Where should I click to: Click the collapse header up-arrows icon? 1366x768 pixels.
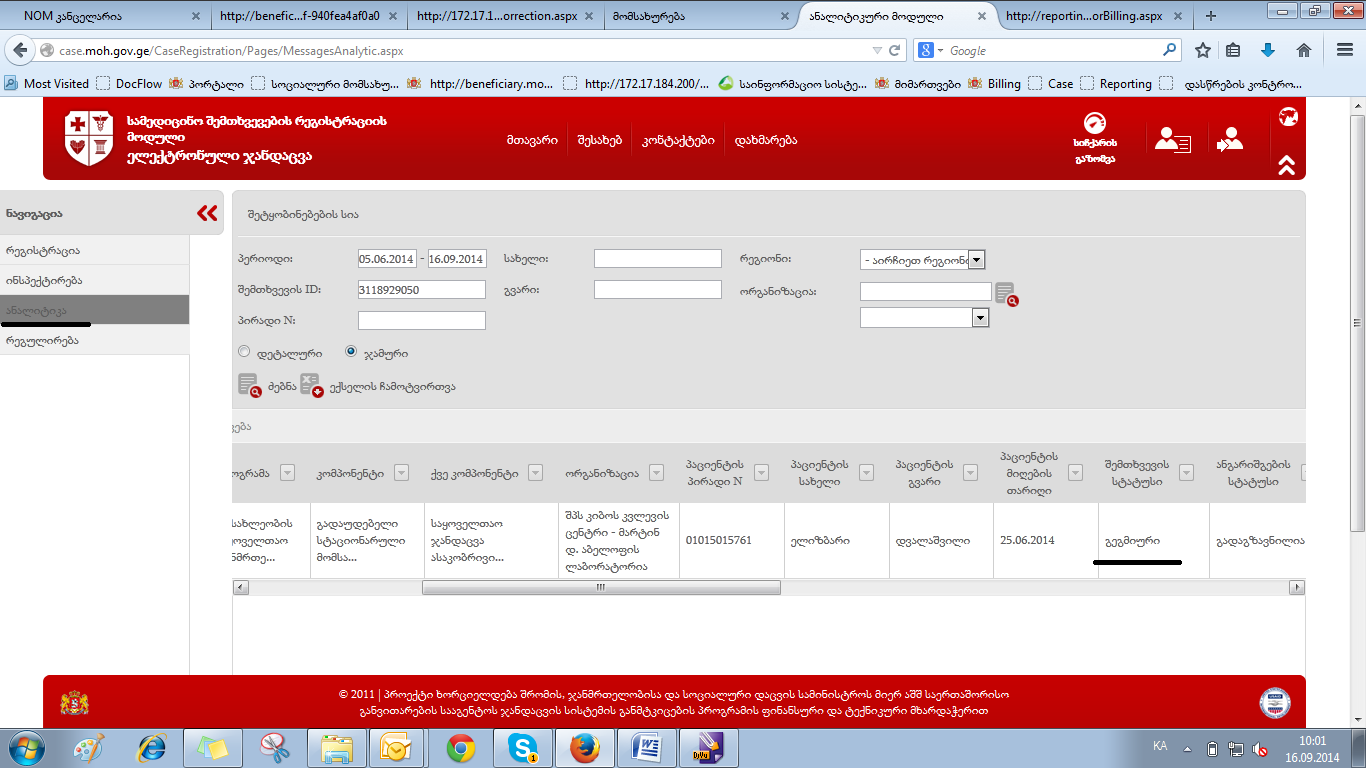[1286, 165]
